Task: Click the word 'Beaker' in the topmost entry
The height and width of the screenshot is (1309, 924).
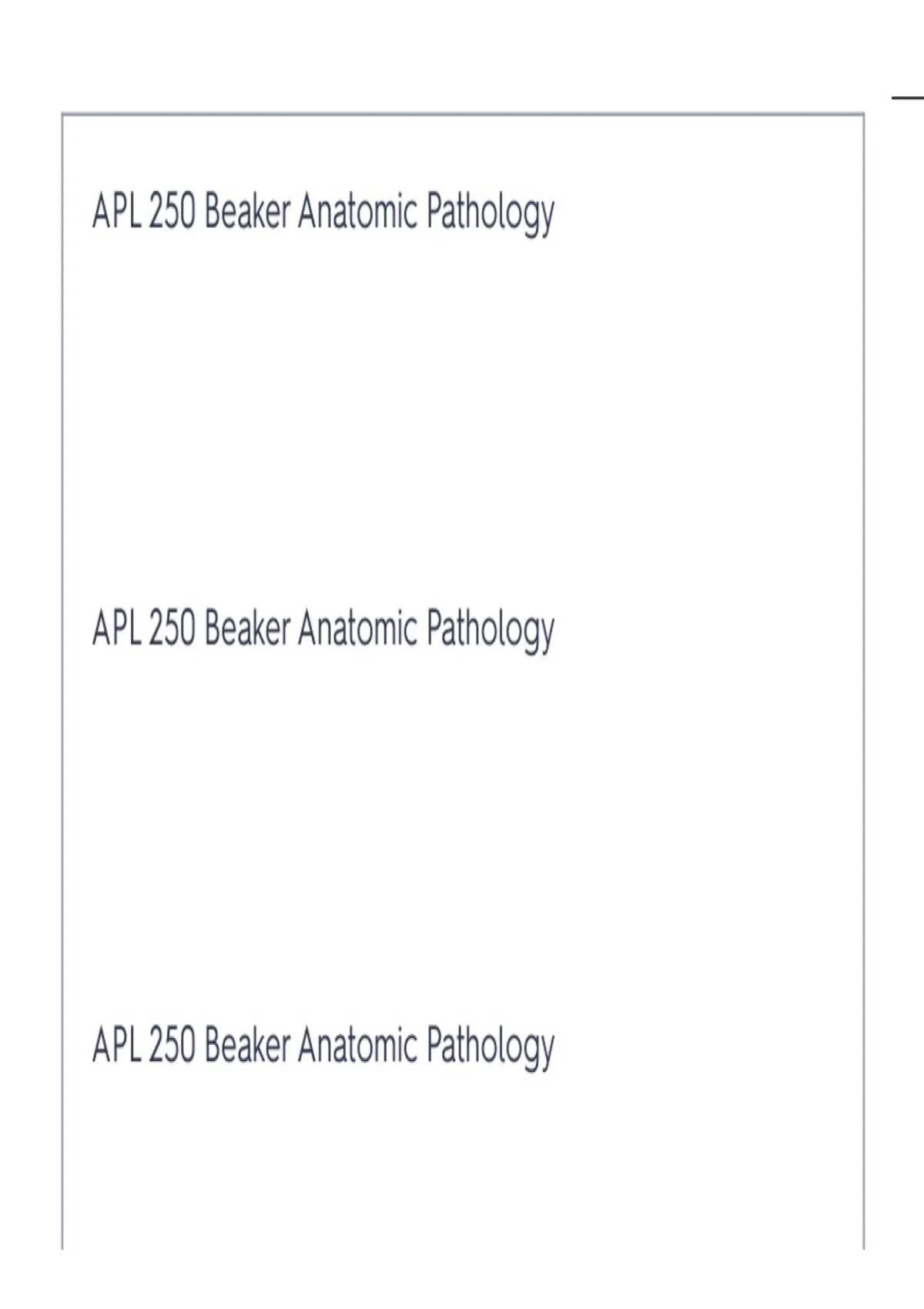Action: 248,212
